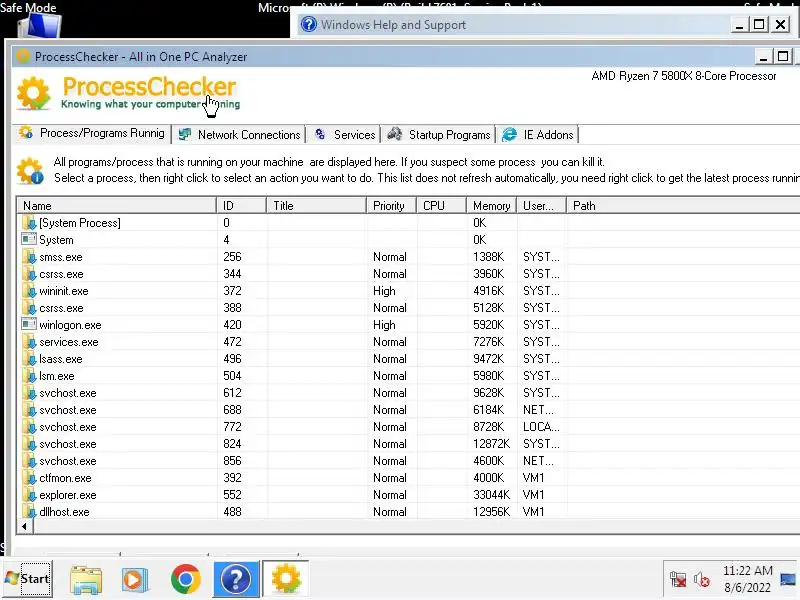Select the svchost.exe row with ID 824
Screen dimensions: 800x600
[x=408, y=444]
